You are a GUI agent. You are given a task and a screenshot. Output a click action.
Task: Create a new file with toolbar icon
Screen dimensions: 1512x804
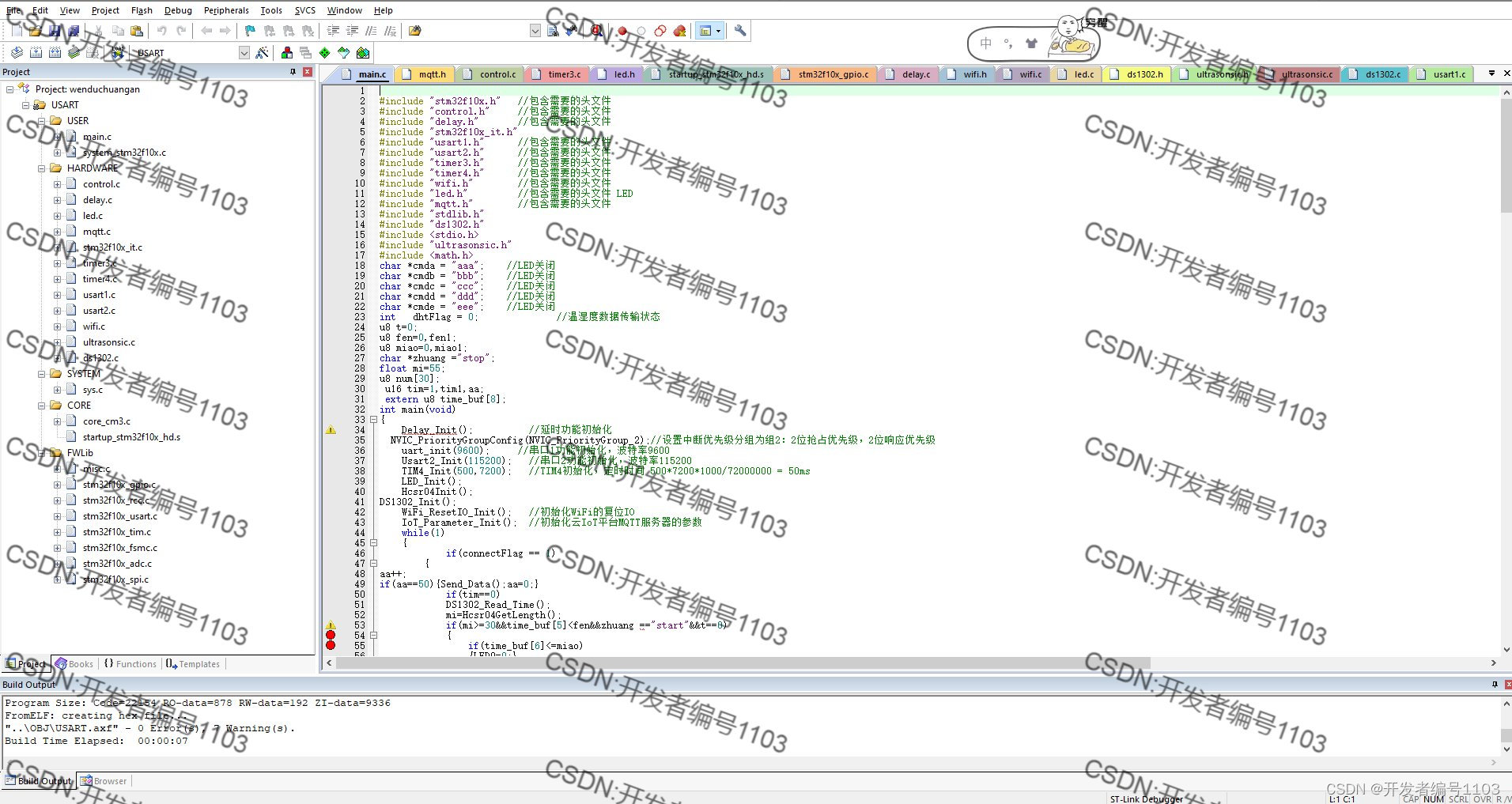point(17,31)
